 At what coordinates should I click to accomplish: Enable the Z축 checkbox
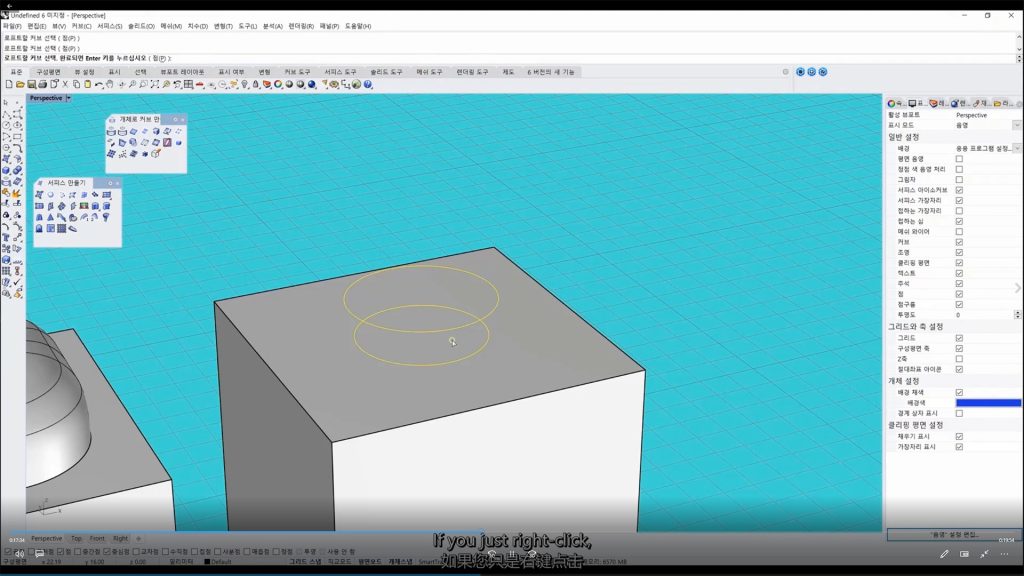pos(959,359)
